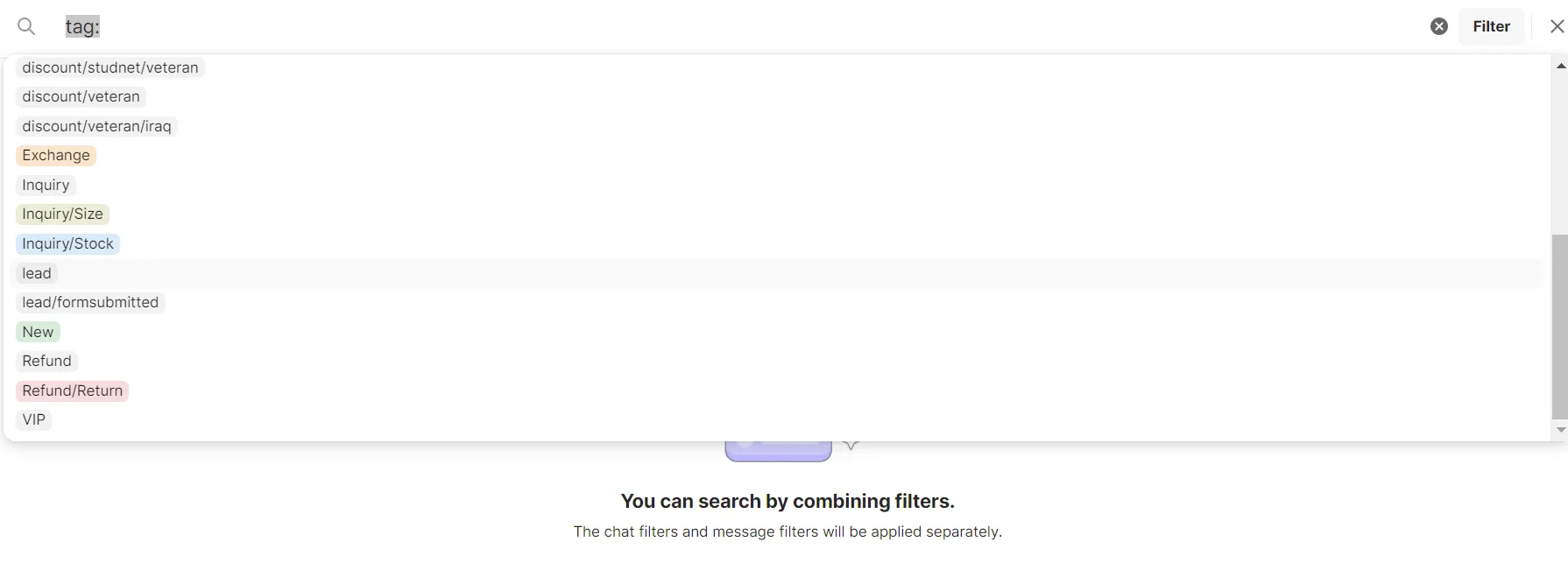Select the orange Exchange tag

56,155
